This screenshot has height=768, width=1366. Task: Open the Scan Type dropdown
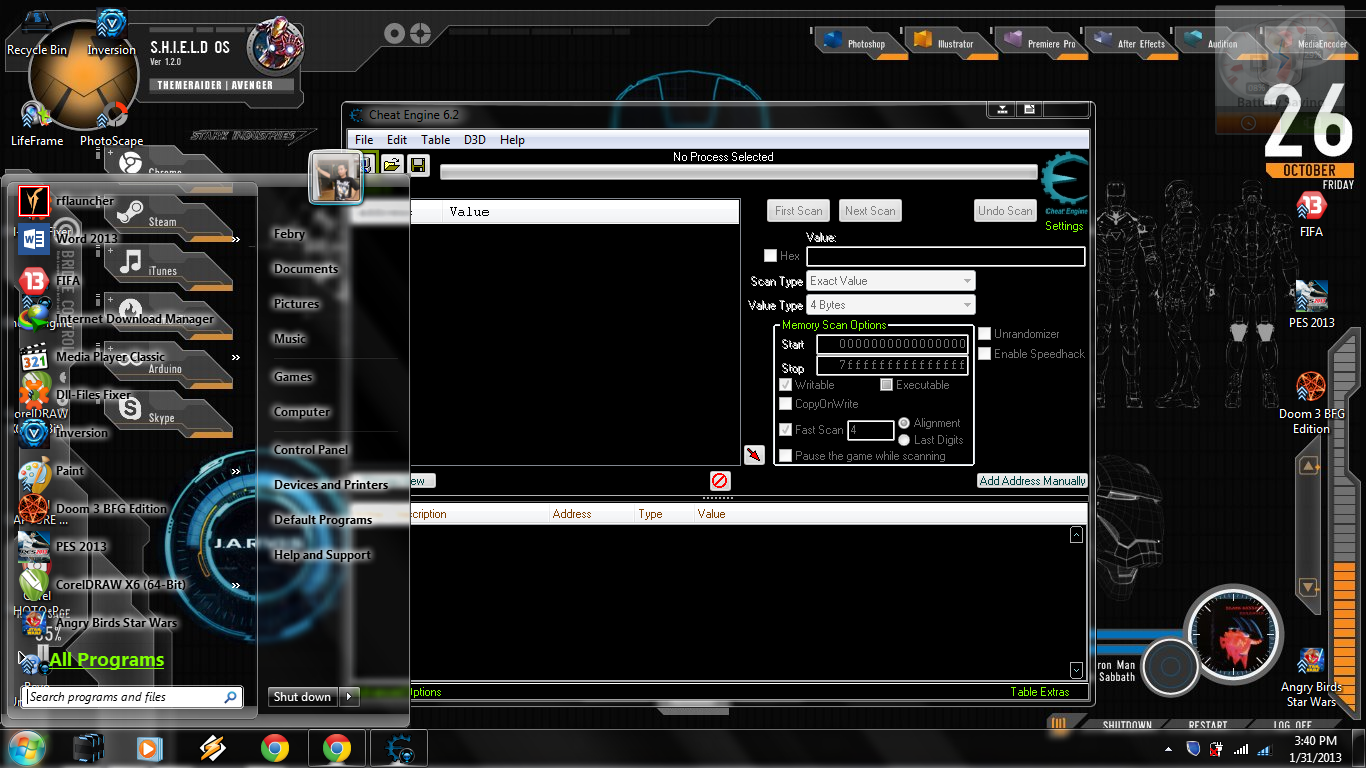[x=891, y=281]
